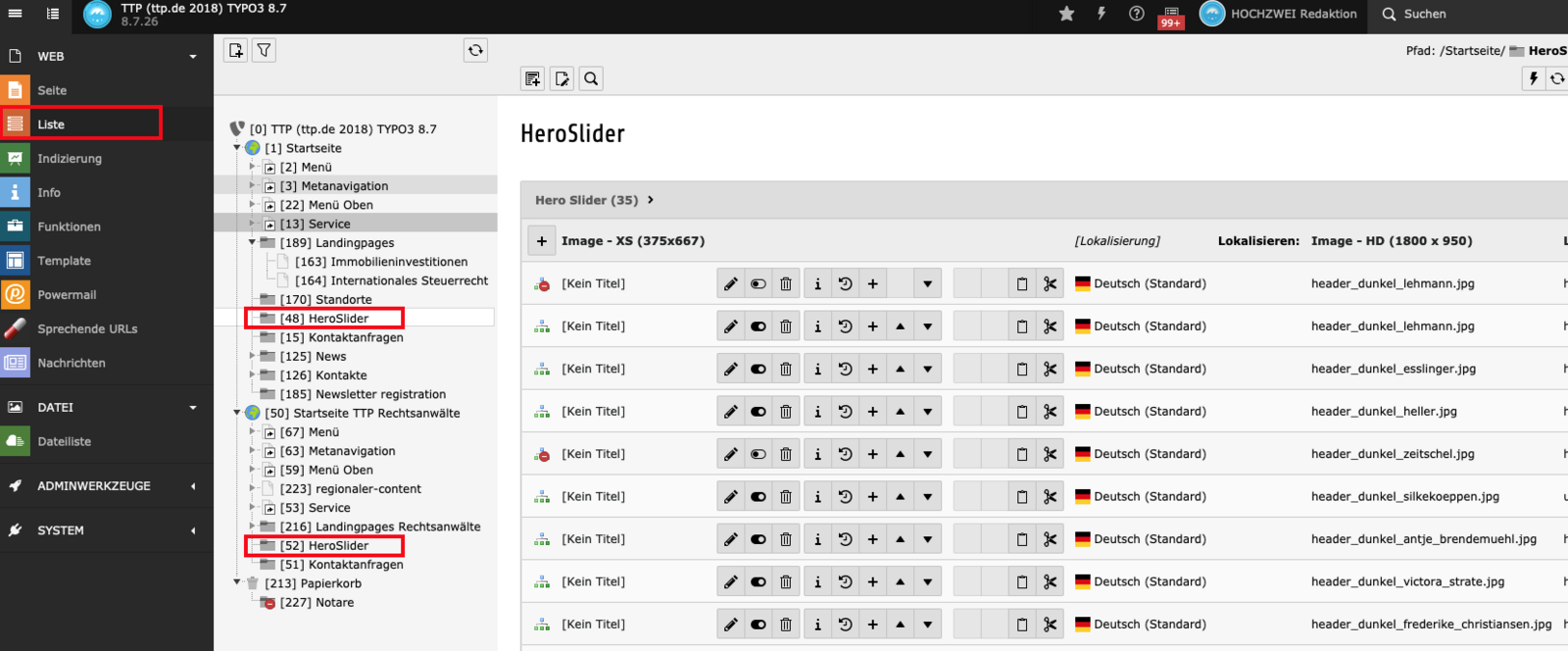Toggle visibility of header_dunkel_zeitschel.jpg record
This screenshot has width=1568, height=651.
coord(758,455)
